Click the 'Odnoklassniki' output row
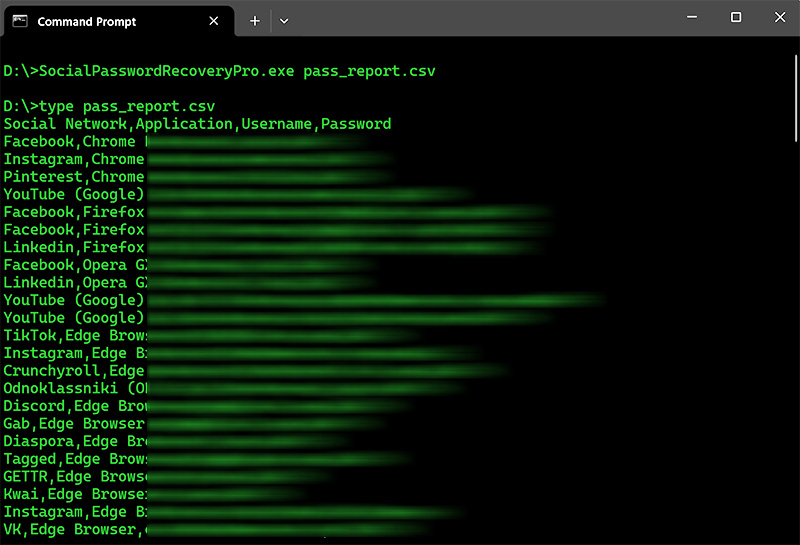 click(x=235, y=388)
